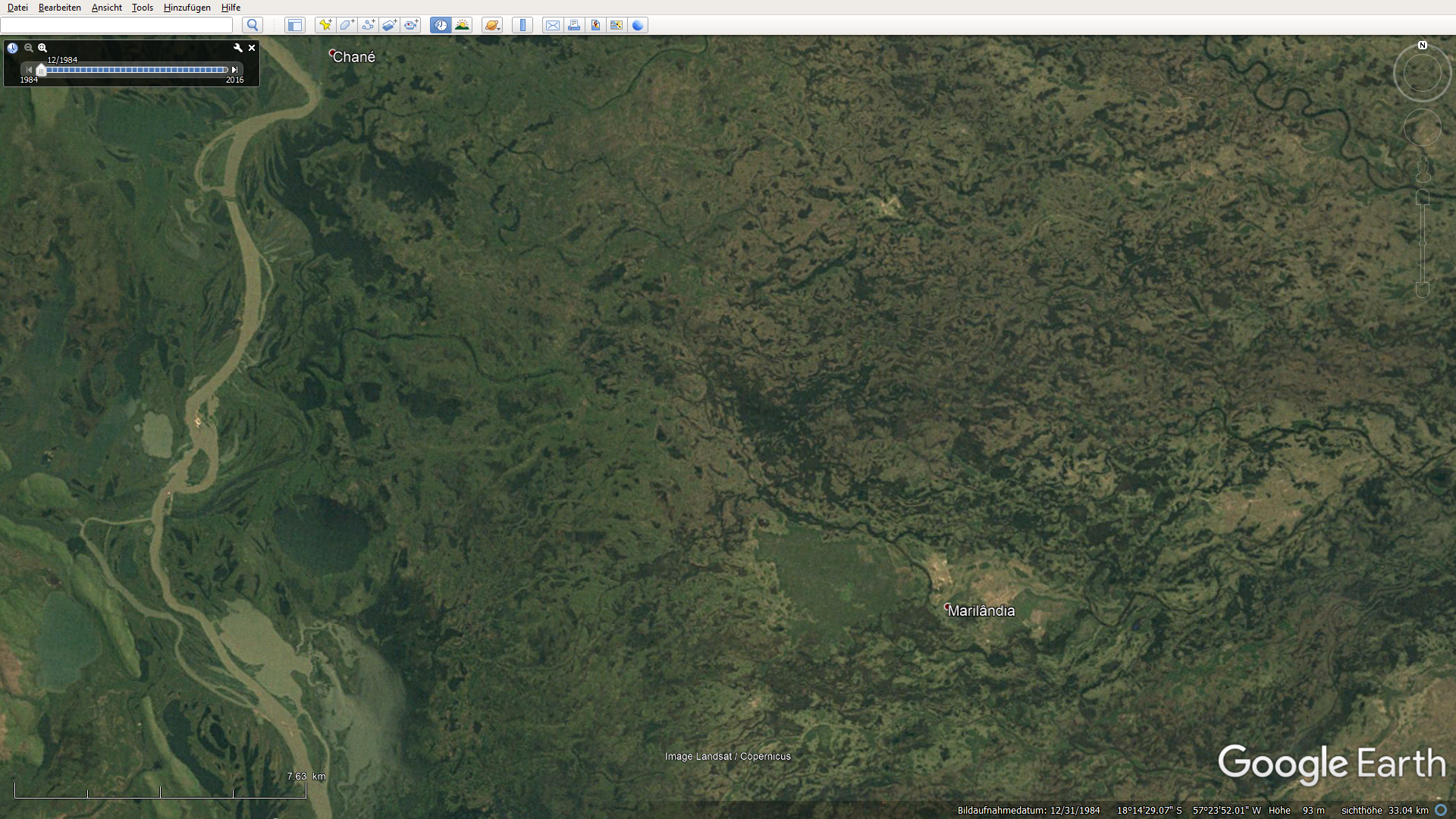Viewport: 1456px width, 819px height.
Task: Click the blue Earth globe icon
Action: pos(638,25)
